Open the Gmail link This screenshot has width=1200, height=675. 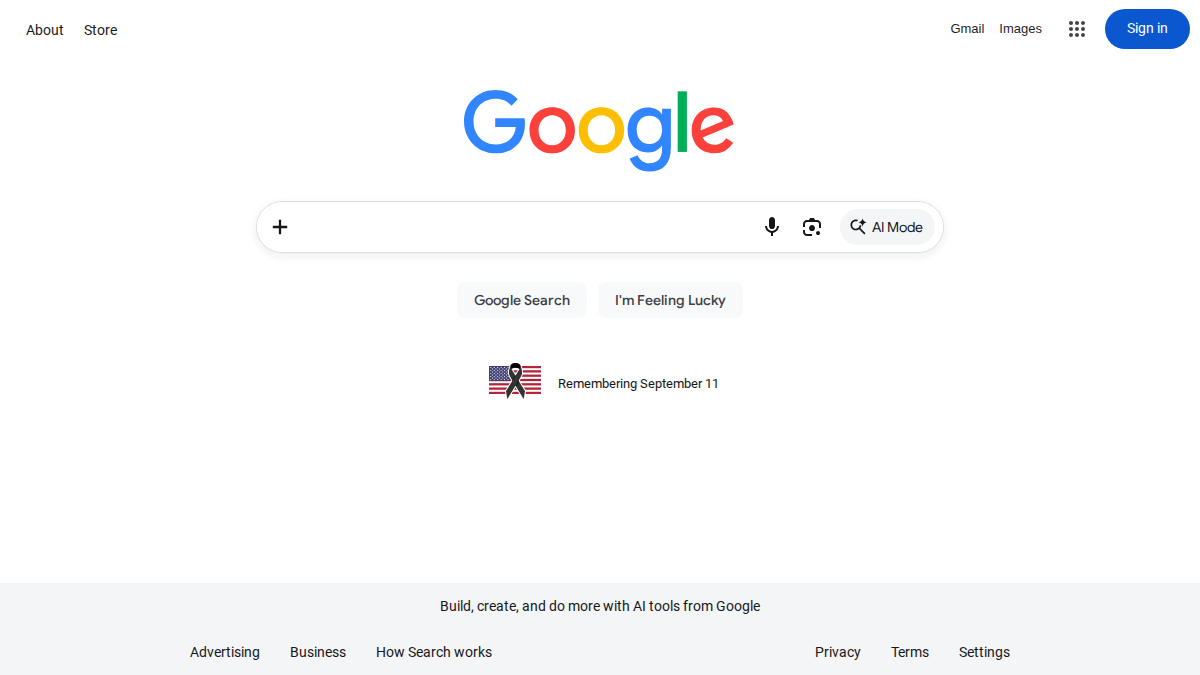pyautogui.click(x=967, y=29)
